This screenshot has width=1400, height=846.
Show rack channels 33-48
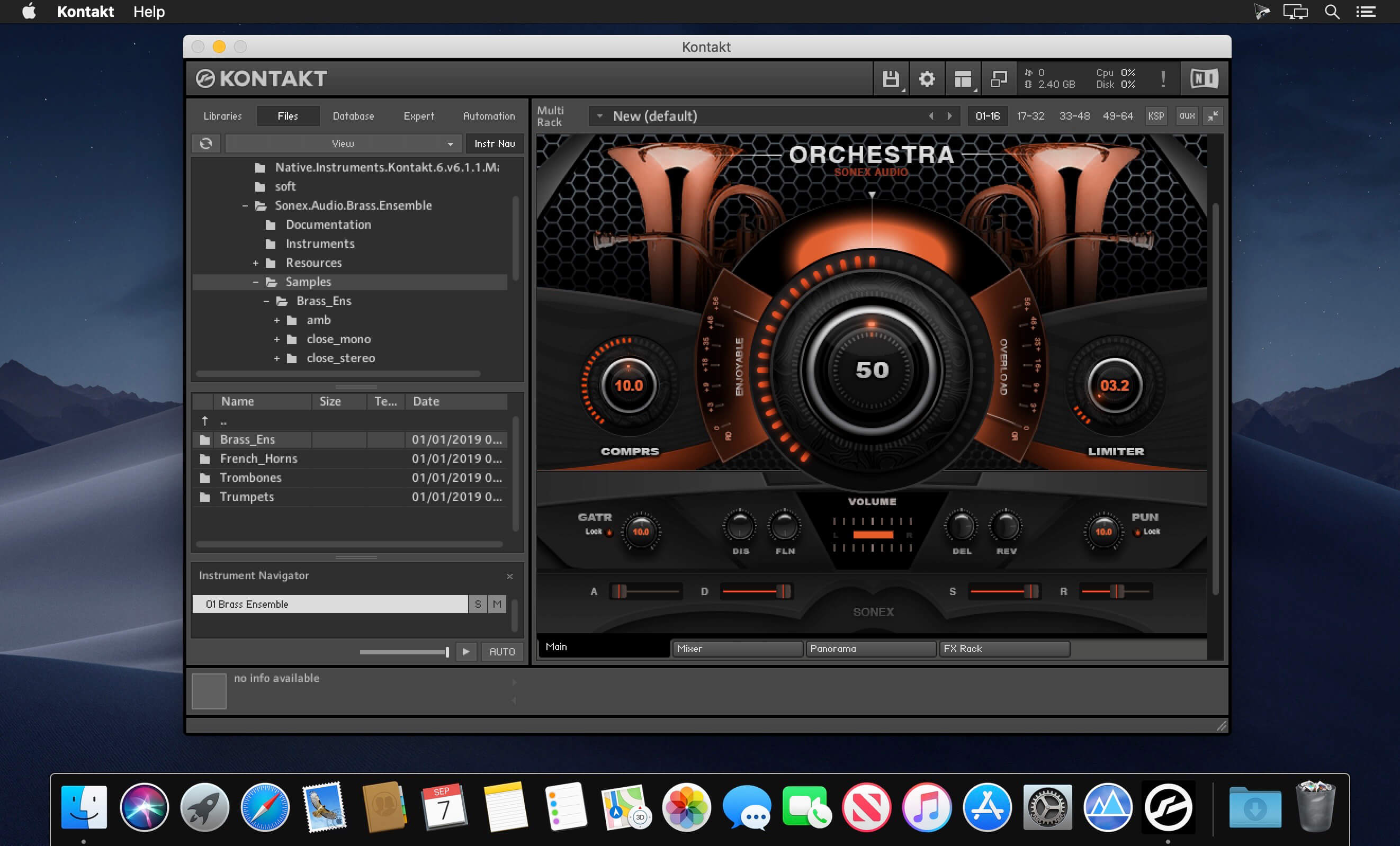[x=1074, y=116]
